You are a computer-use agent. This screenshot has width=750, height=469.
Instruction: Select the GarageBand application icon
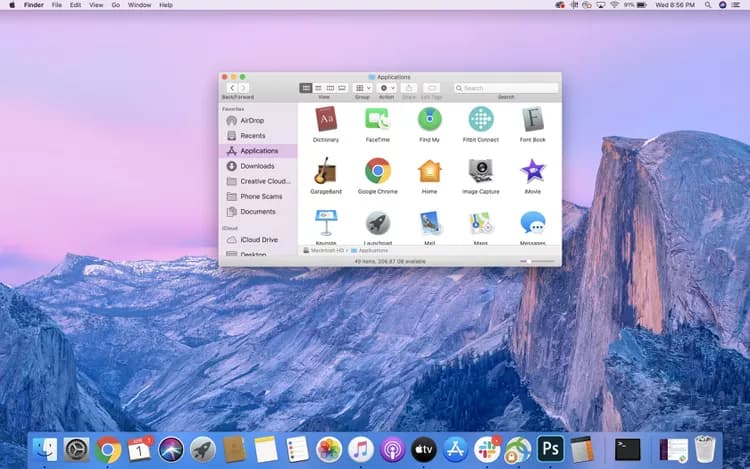pyautogui.click(x=326, y=171)
